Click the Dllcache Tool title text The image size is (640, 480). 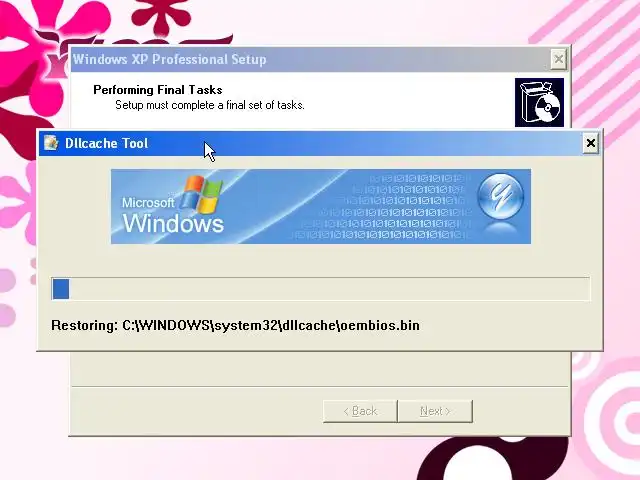pyautogui.click(x=107, y=143)
